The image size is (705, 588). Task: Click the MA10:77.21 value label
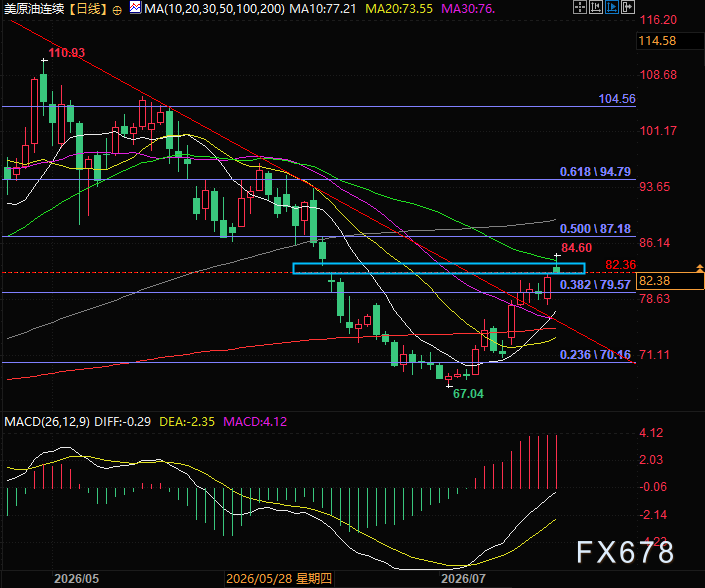coord(323,9)
